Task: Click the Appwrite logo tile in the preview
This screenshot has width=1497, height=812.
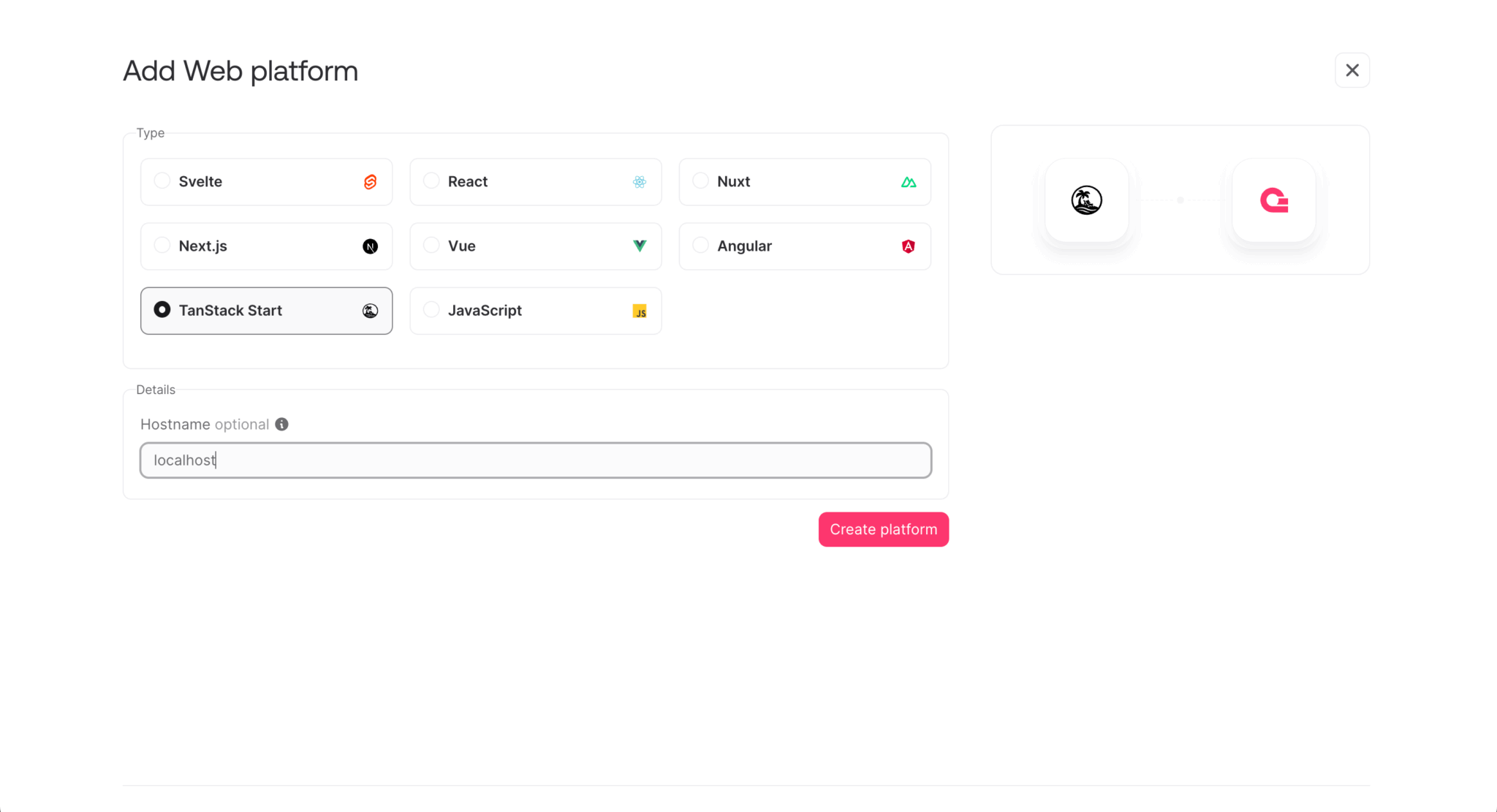Action: coord(1274,200)
